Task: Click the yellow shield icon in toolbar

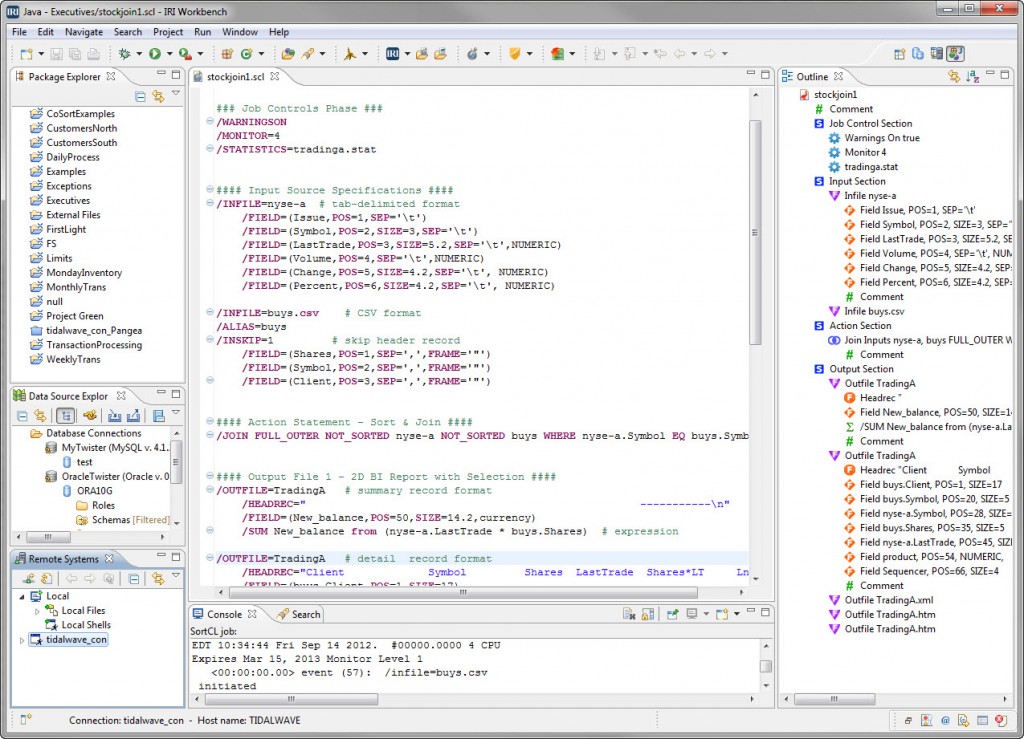Action: (515, 54)
